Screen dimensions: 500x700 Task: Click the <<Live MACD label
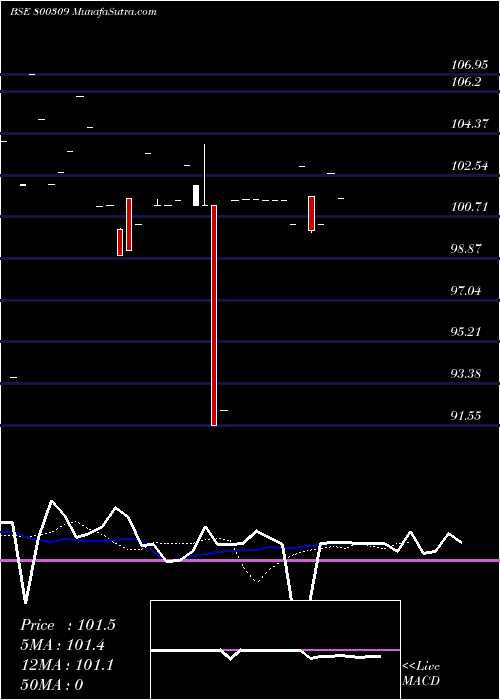click(x=421, y=673)
